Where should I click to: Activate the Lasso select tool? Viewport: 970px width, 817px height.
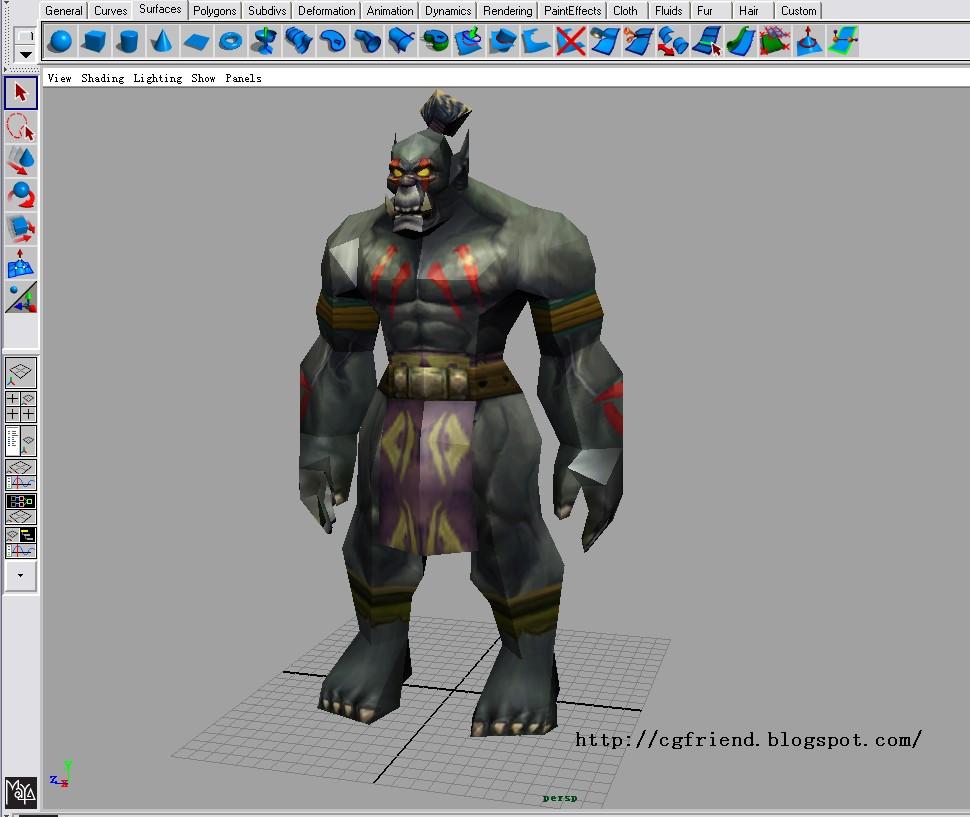(x=21, y=127)
